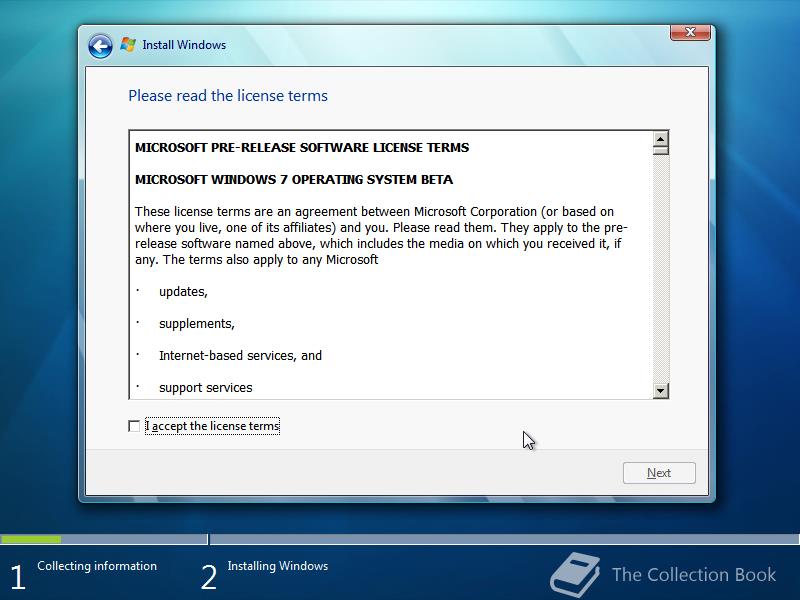Click the license scrollbar down arrow

[x=661, y=391]
